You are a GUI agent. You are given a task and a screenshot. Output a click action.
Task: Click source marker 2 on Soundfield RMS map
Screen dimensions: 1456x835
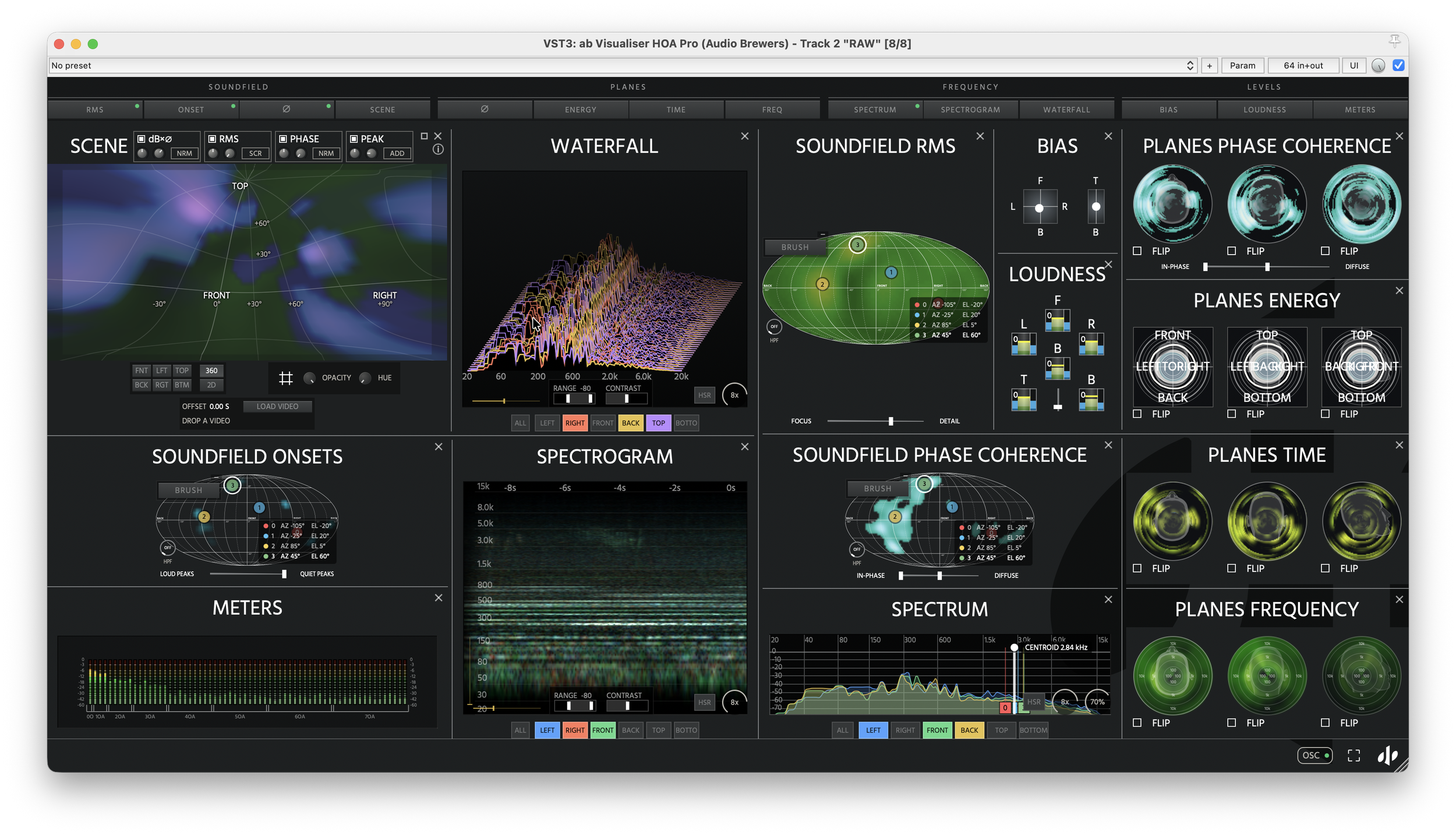tap(822, 284)
